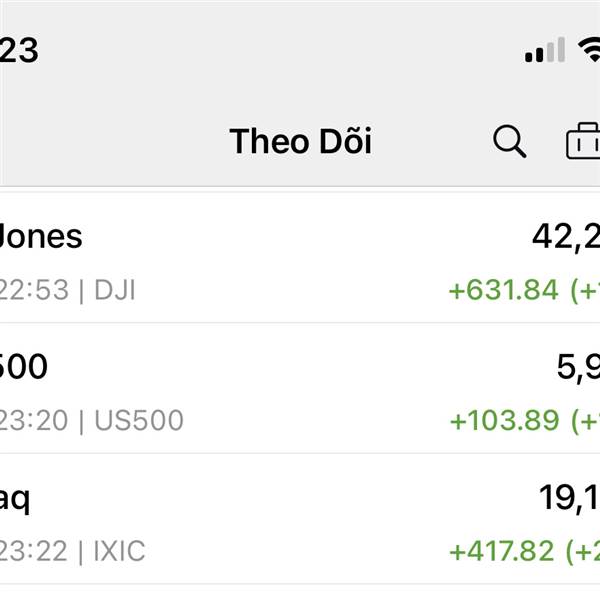Tap the 22:53 Dow Jones timestamp

[34, 290]
